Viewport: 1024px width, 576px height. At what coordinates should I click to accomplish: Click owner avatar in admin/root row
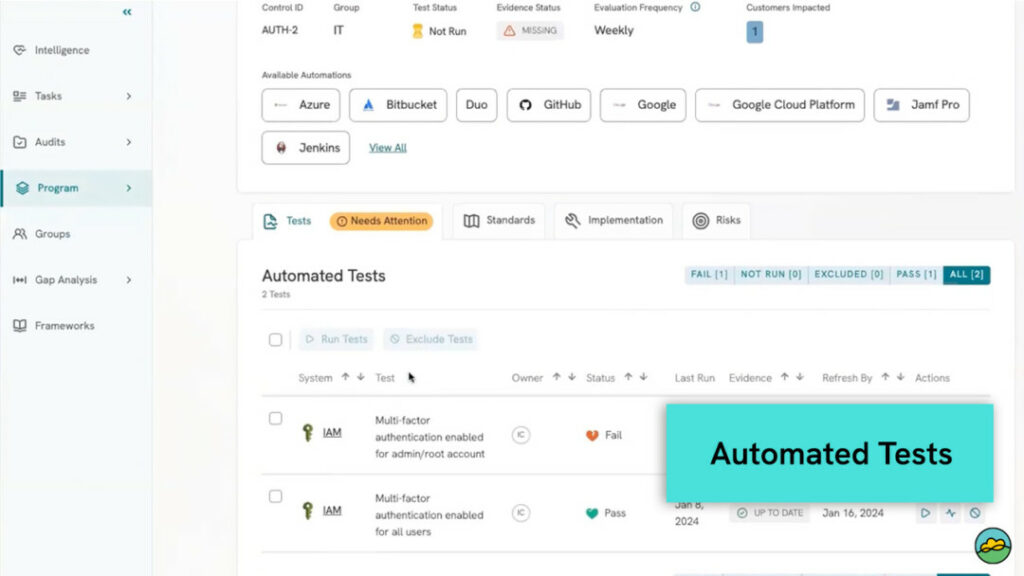[520, 435]
